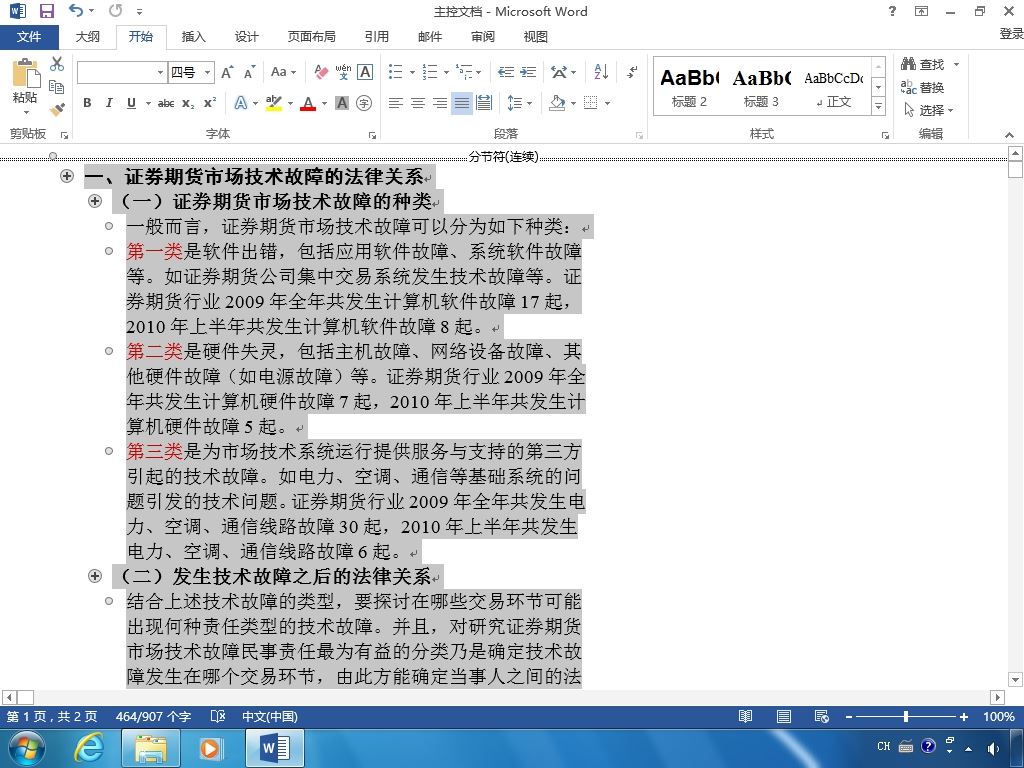1024x768 pixels.
Task: Open Internet Explorer from taskbar
Action: click(89, 748)
